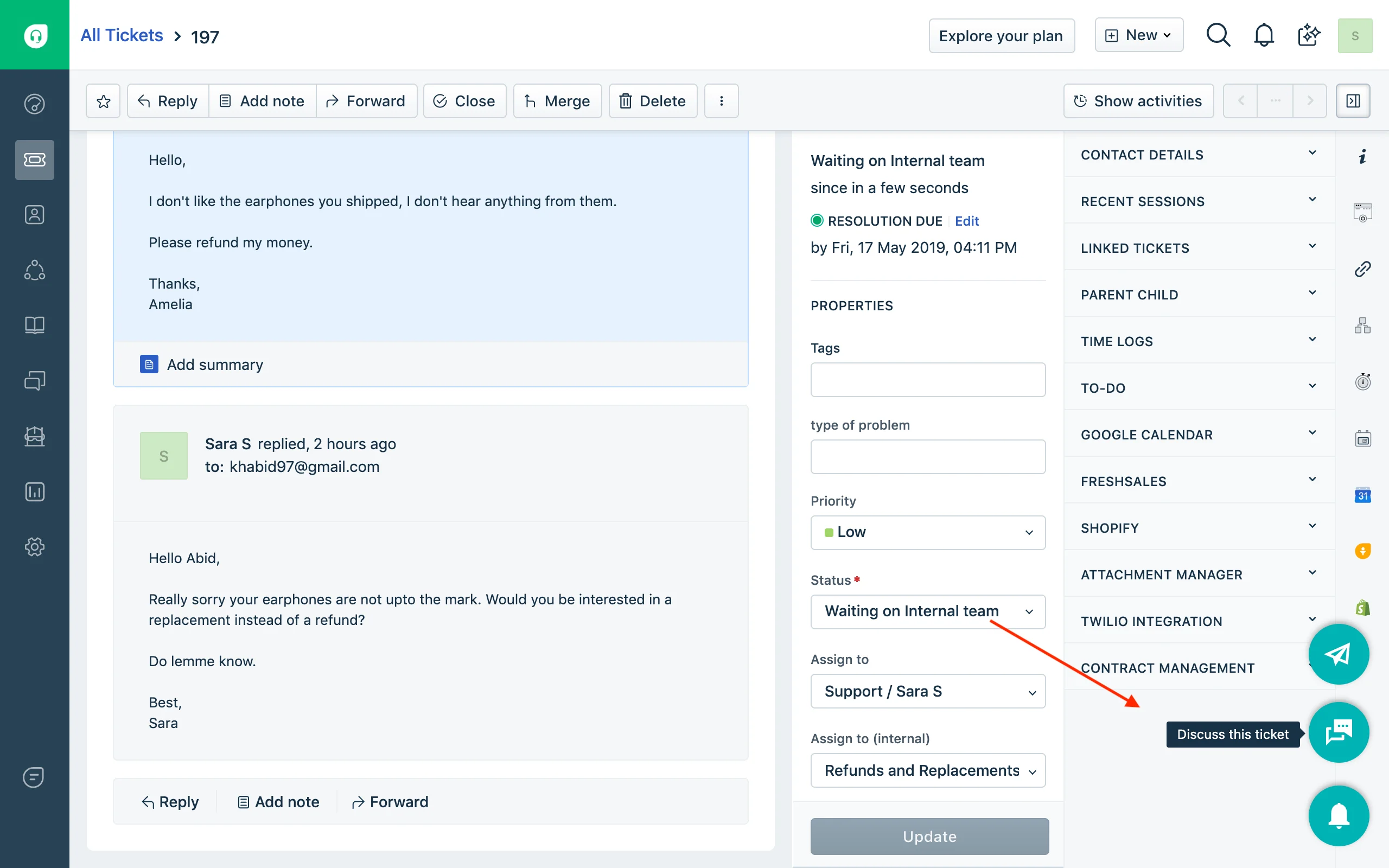Click the notification bell icon

(1264, 34)
